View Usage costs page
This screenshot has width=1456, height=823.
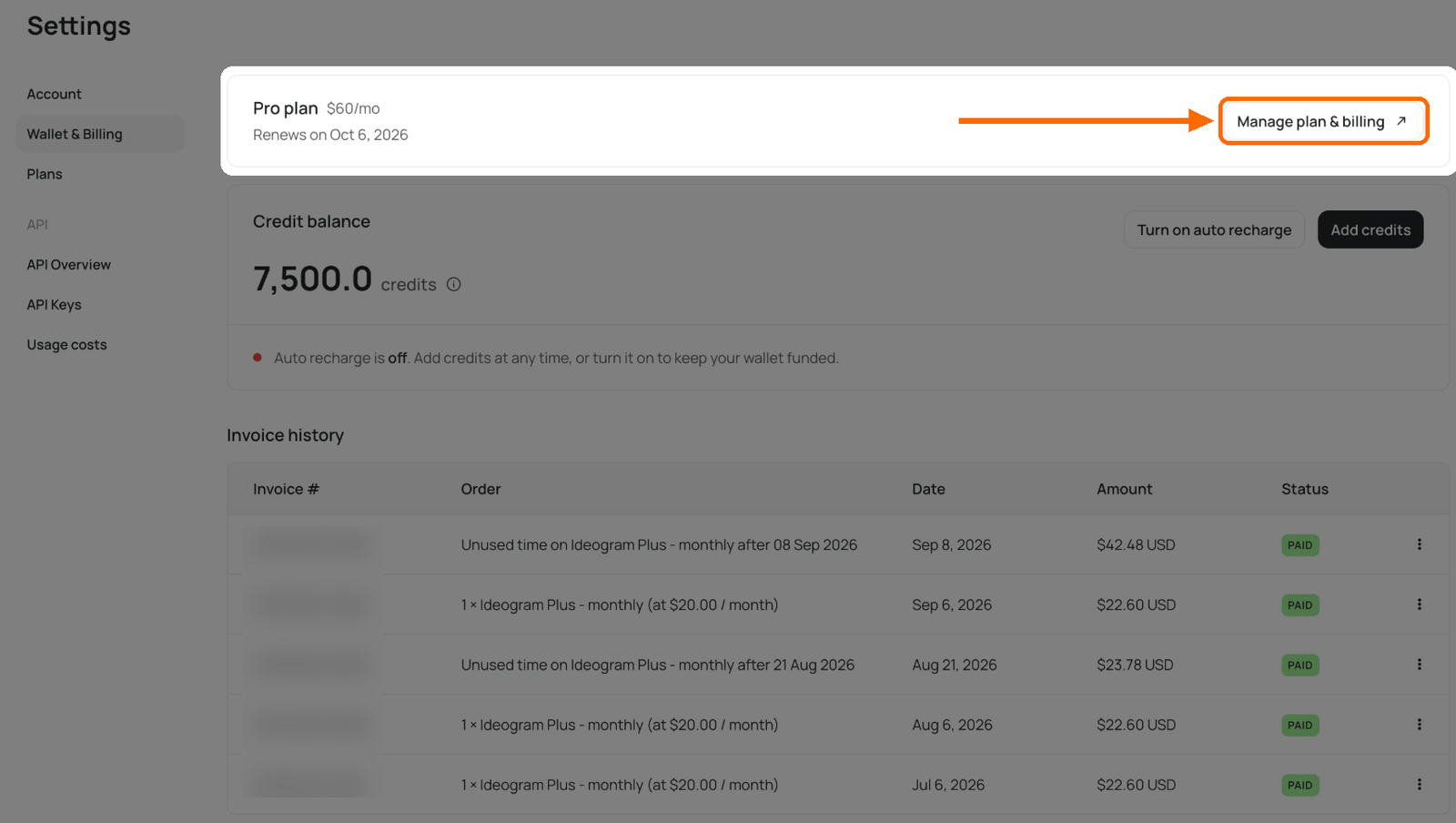[x=66, y=345]
